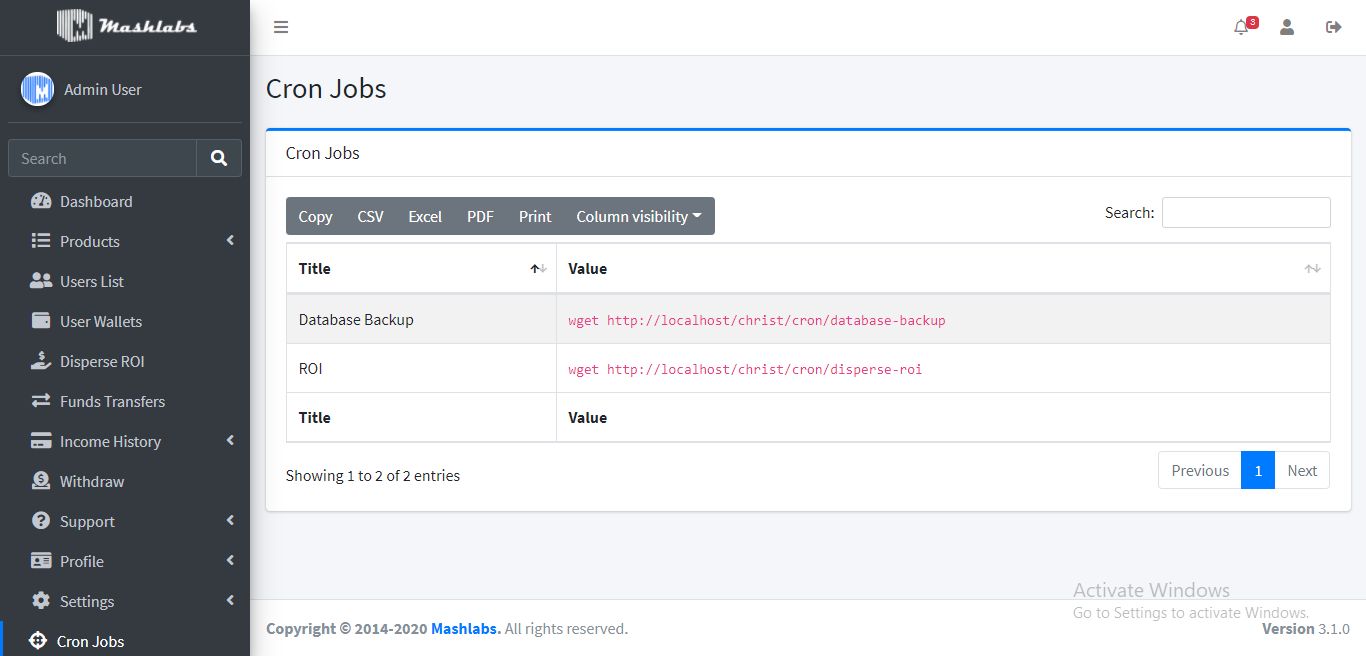Open the Column visibility dropdown
Screen dimensions: 1366x656
pyautogui.click(x=640, y=216)
